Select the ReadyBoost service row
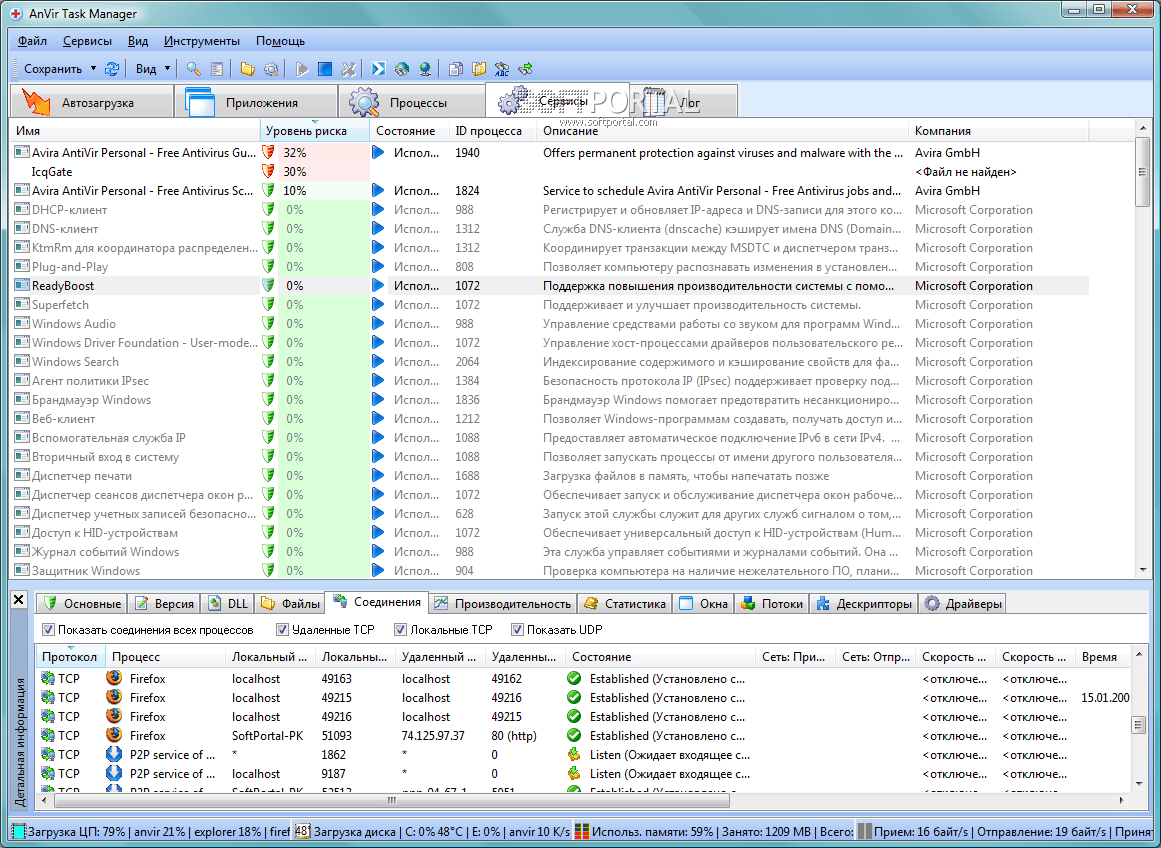 [x=63, y=286]
